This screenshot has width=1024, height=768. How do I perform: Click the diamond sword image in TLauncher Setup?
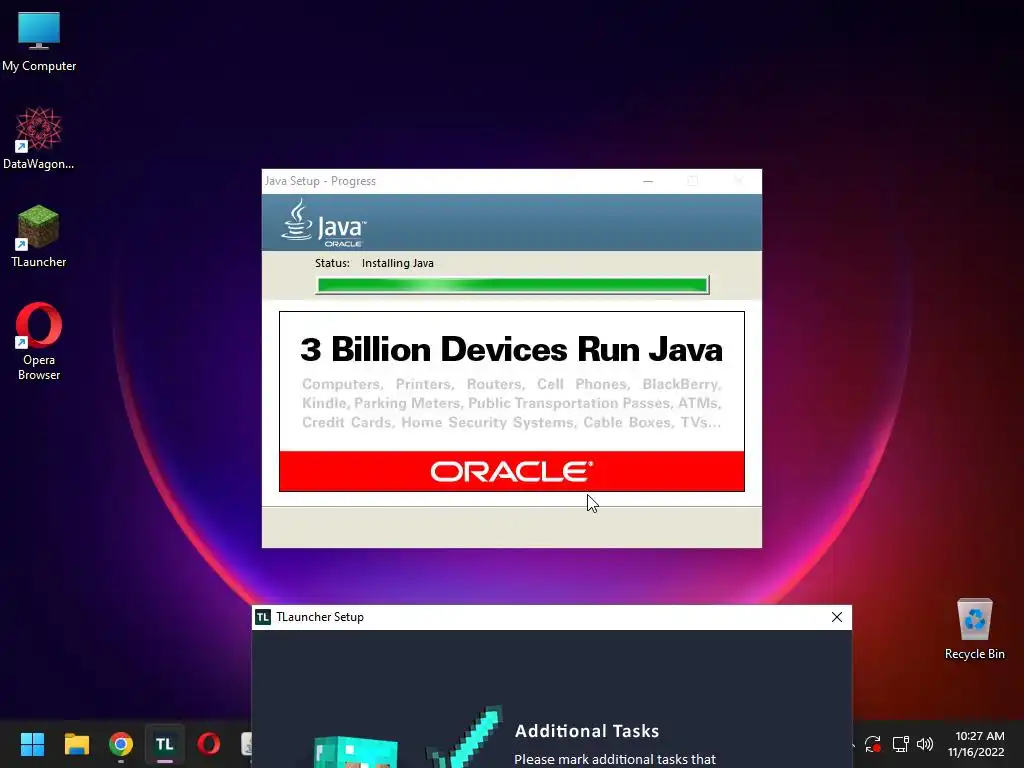click(465, 737)
